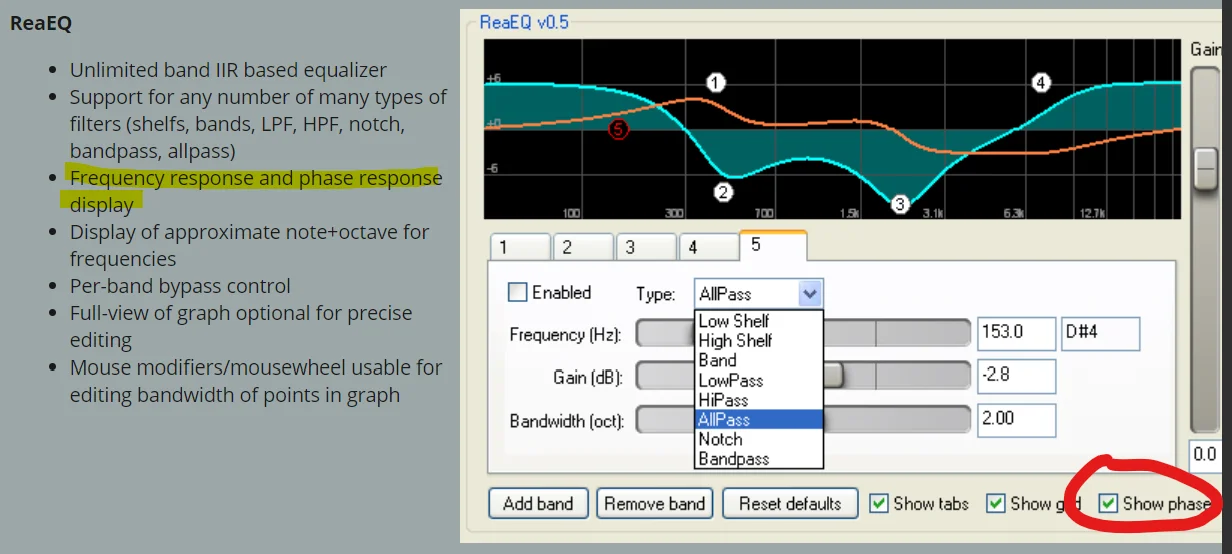Select band point 3 on EQ graph
Image resolution: width=1232 pixels, height=554 pixels.
click(x=899, y=204)
